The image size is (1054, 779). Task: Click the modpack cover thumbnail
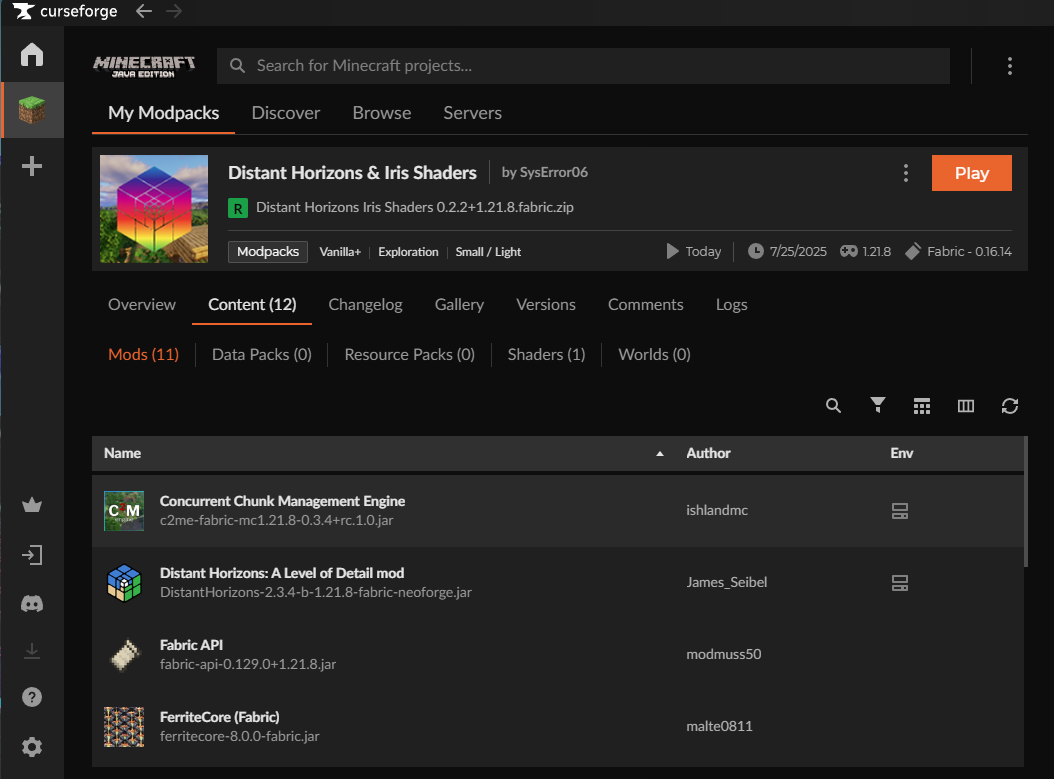click(154, 209)
